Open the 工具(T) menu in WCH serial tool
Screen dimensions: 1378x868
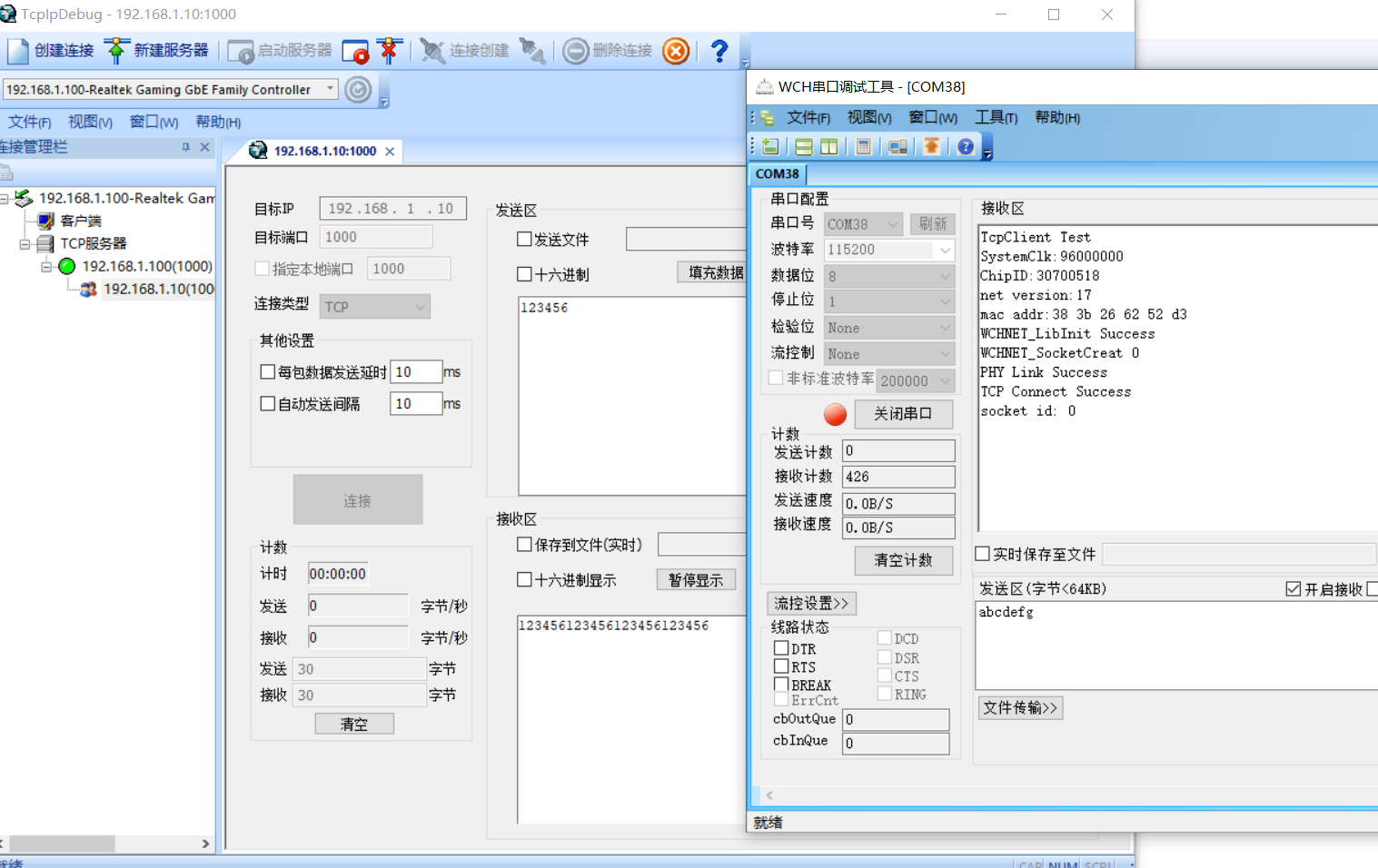[x=996, y=117]
